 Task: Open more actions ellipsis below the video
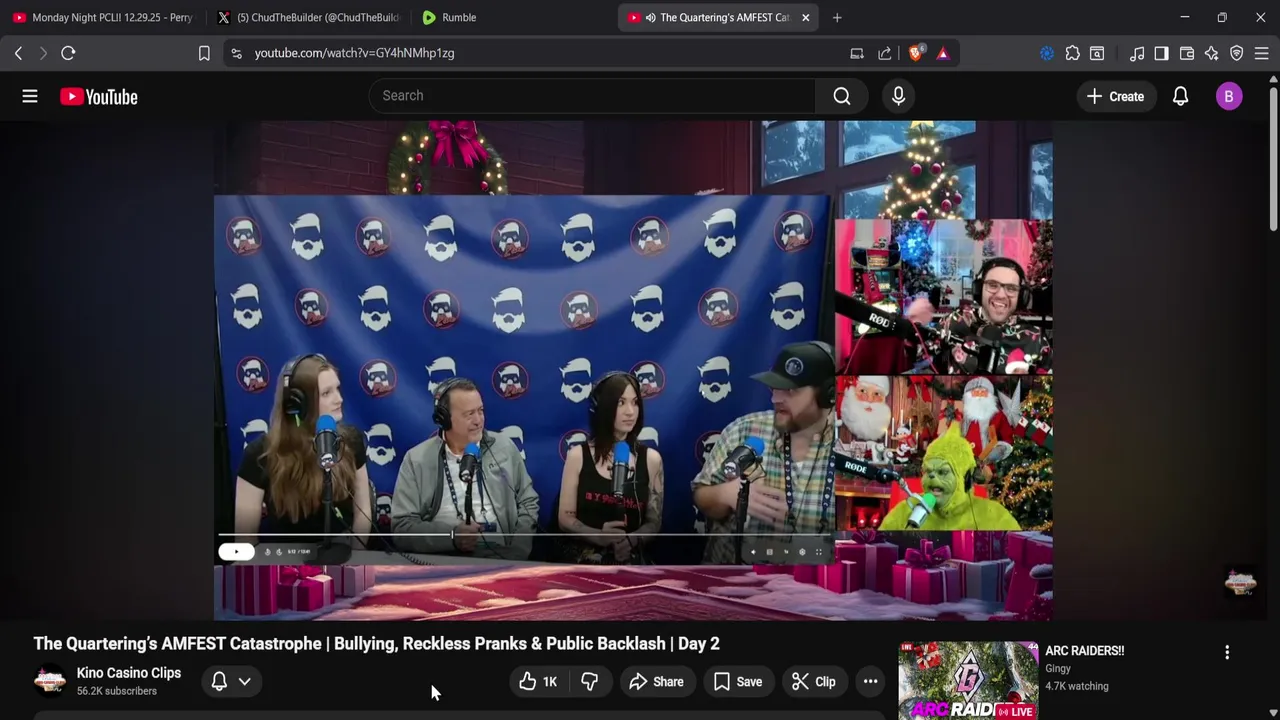point(870,682)
